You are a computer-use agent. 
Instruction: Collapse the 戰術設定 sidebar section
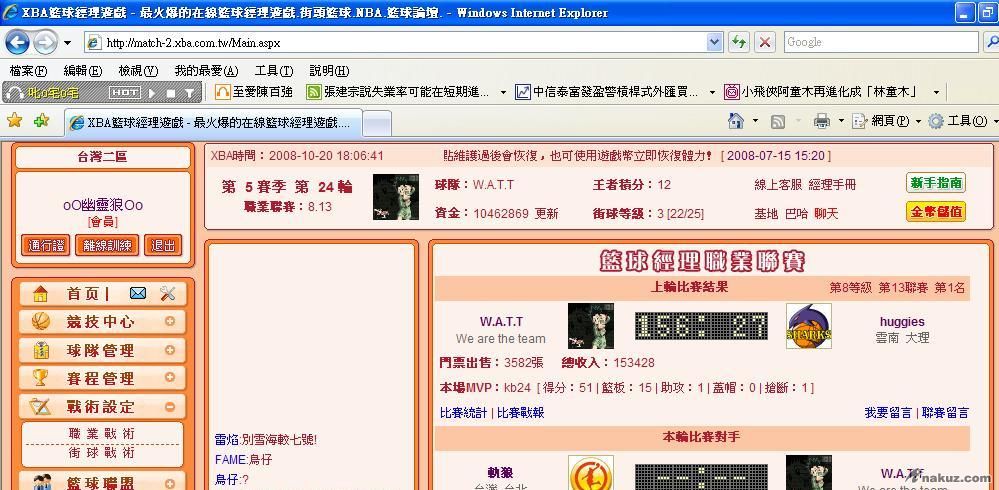click(x=169, y=406)
